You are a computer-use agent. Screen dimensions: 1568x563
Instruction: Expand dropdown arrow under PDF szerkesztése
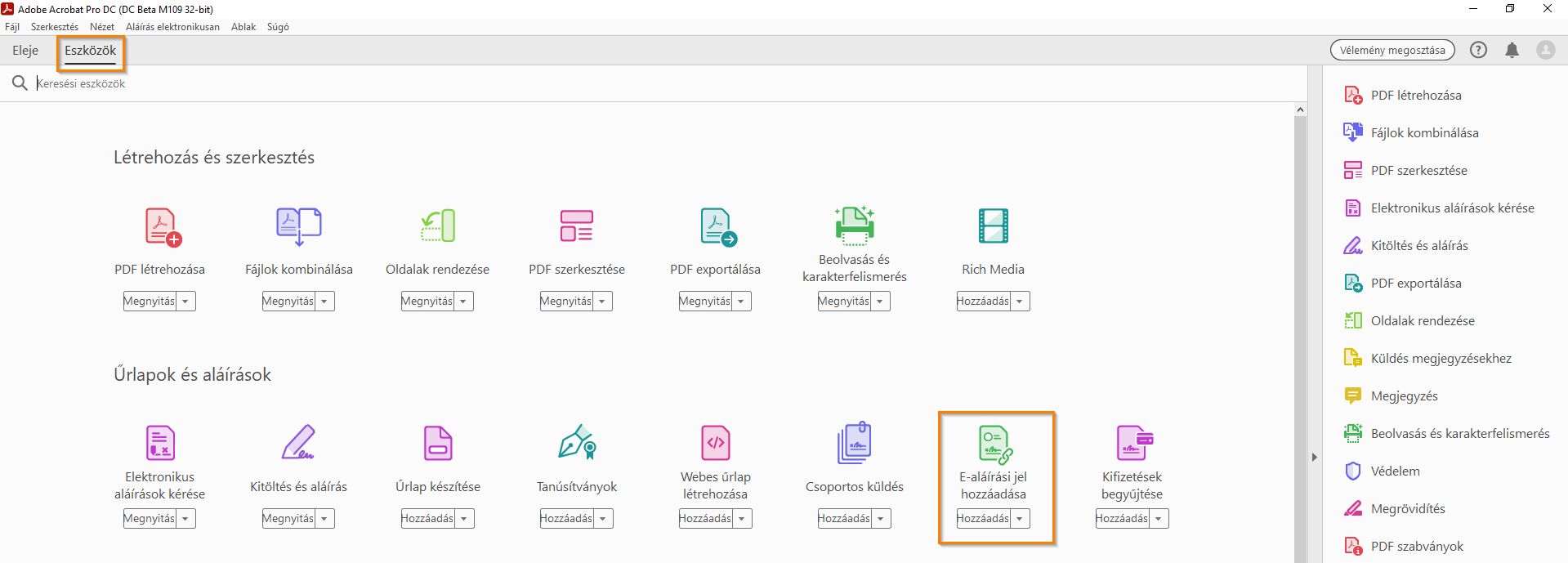pos(602,302)
